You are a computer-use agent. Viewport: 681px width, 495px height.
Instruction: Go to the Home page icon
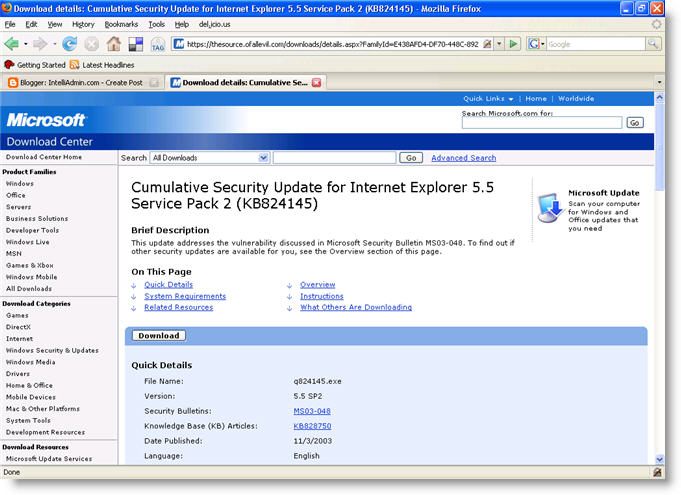point(114,44)
